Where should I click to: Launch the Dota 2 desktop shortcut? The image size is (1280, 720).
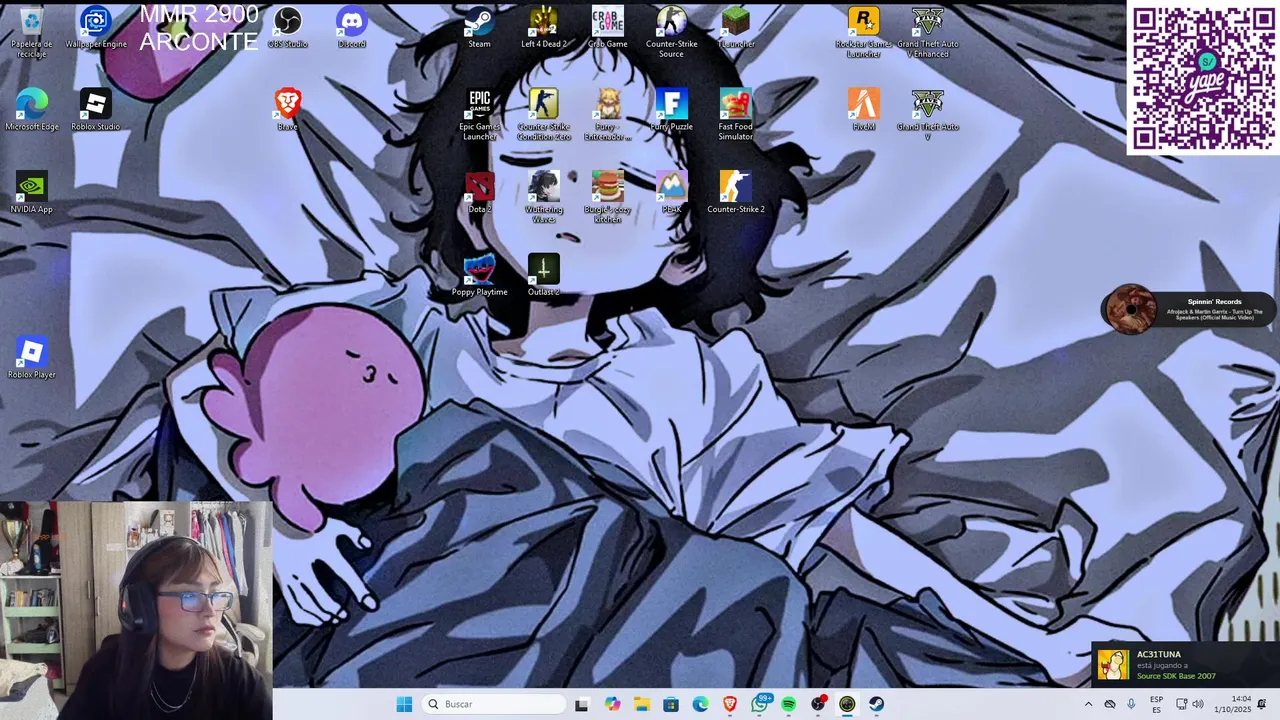480,192
